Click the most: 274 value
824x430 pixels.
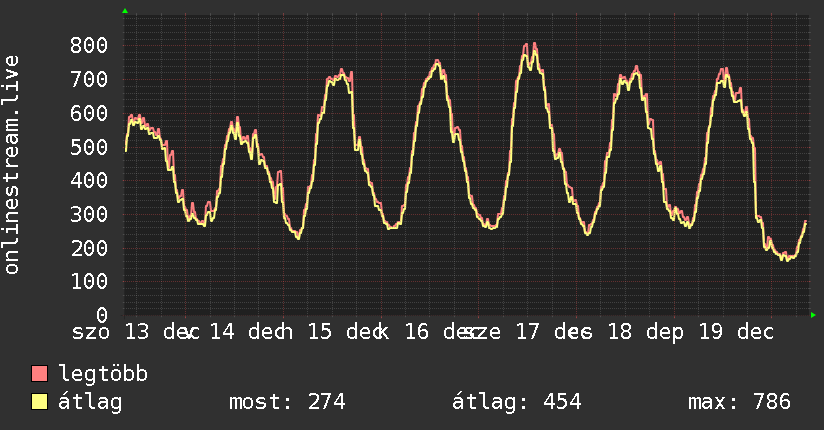(287, 402)
